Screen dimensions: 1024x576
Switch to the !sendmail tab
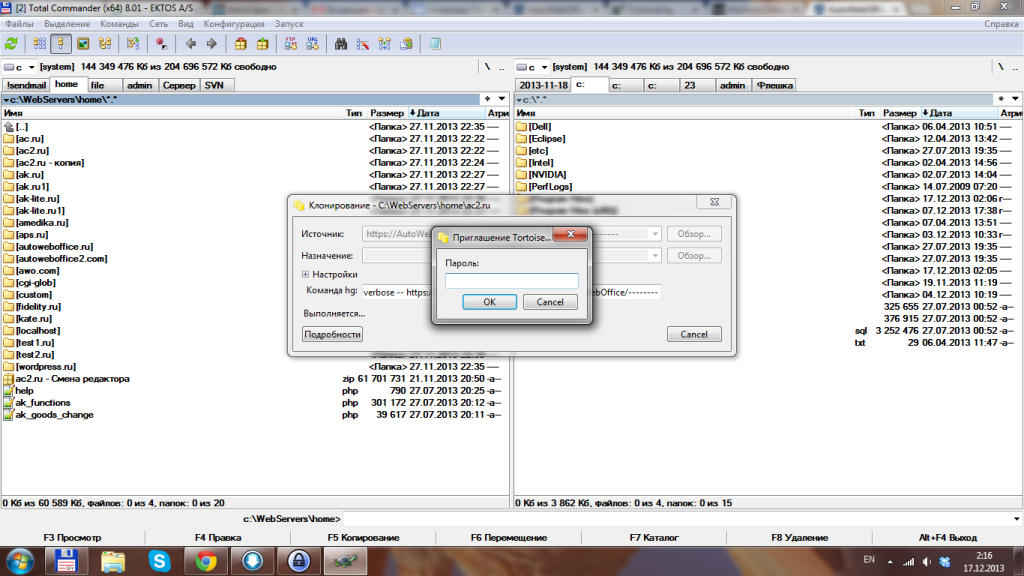tap(26, 86)
